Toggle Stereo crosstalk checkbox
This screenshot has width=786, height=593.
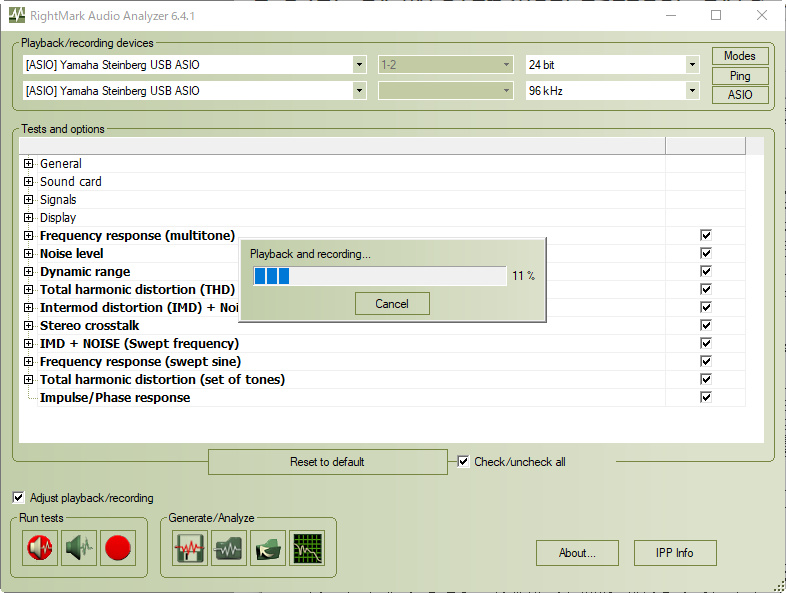[706, 325]
